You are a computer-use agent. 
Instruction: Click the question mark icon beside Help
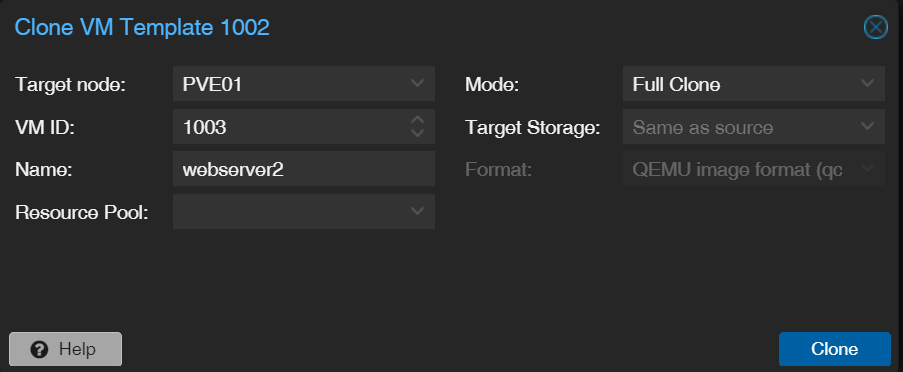(x=39, y=350)
